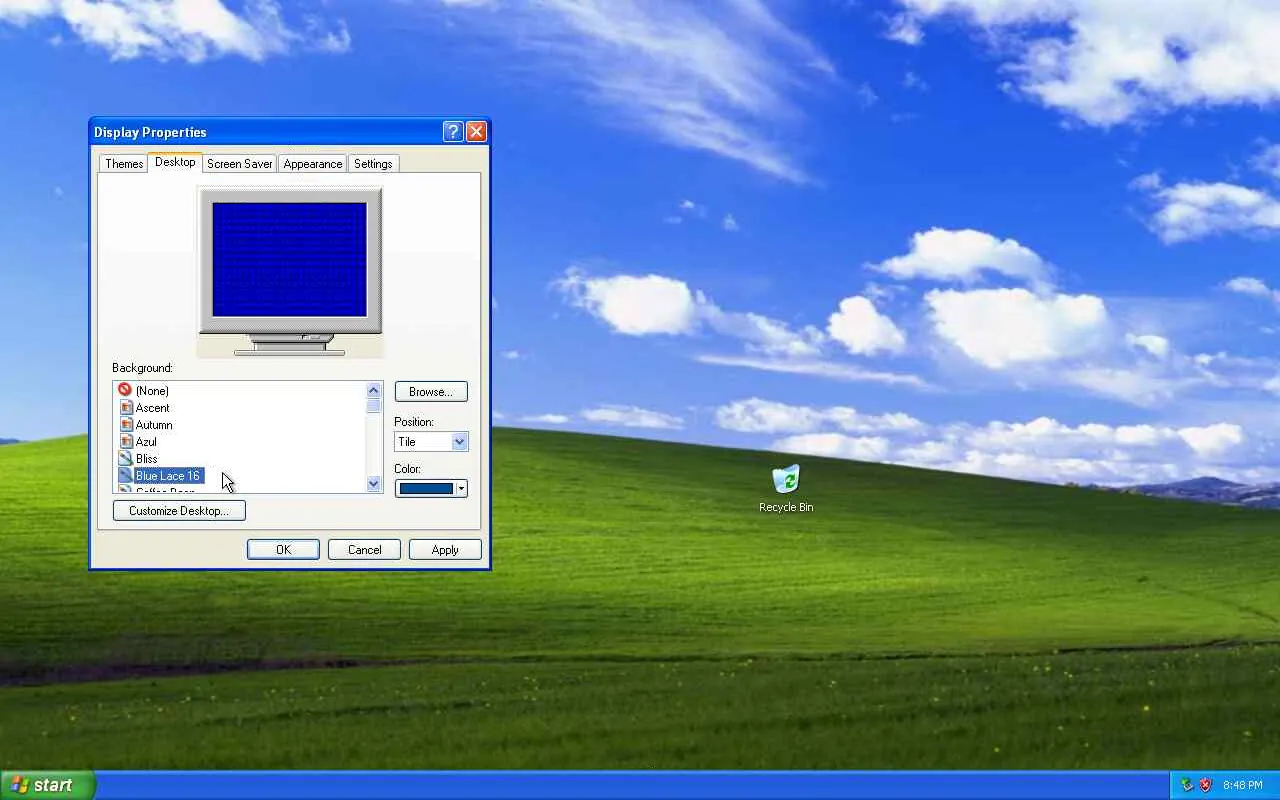Select the Desktop tab

coord(175,162)
